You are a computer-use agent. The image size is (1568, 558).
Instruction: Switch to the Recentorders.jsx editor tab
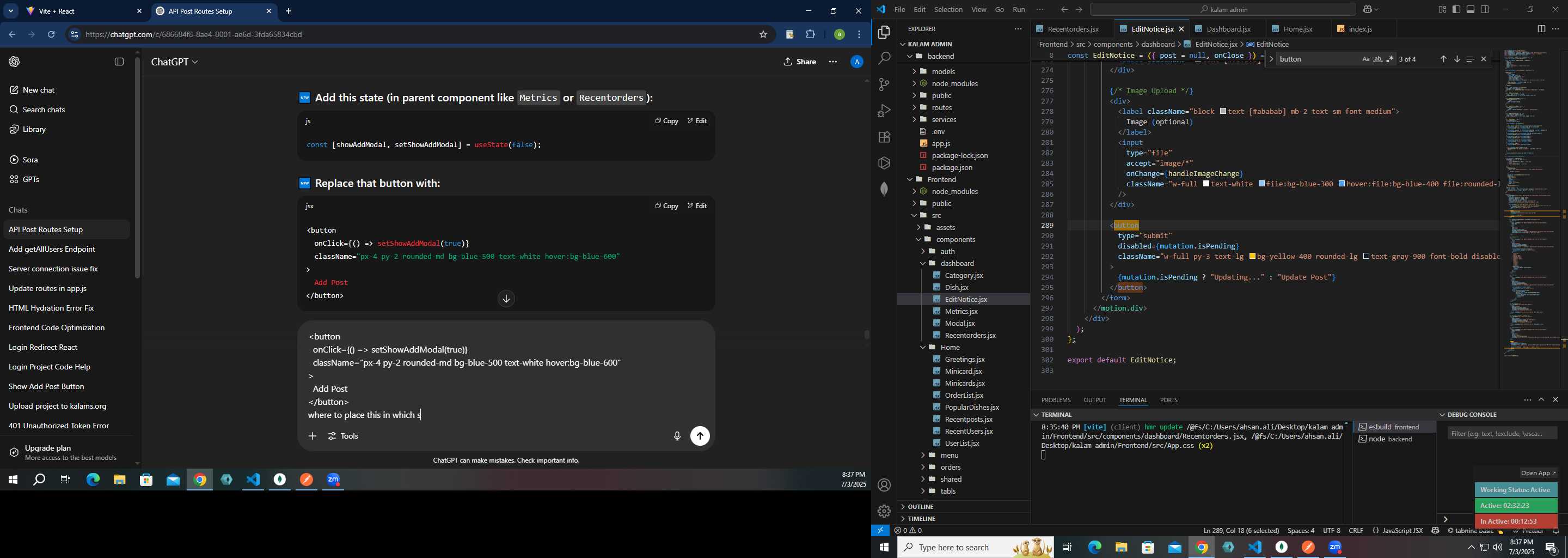[1073, 29]
